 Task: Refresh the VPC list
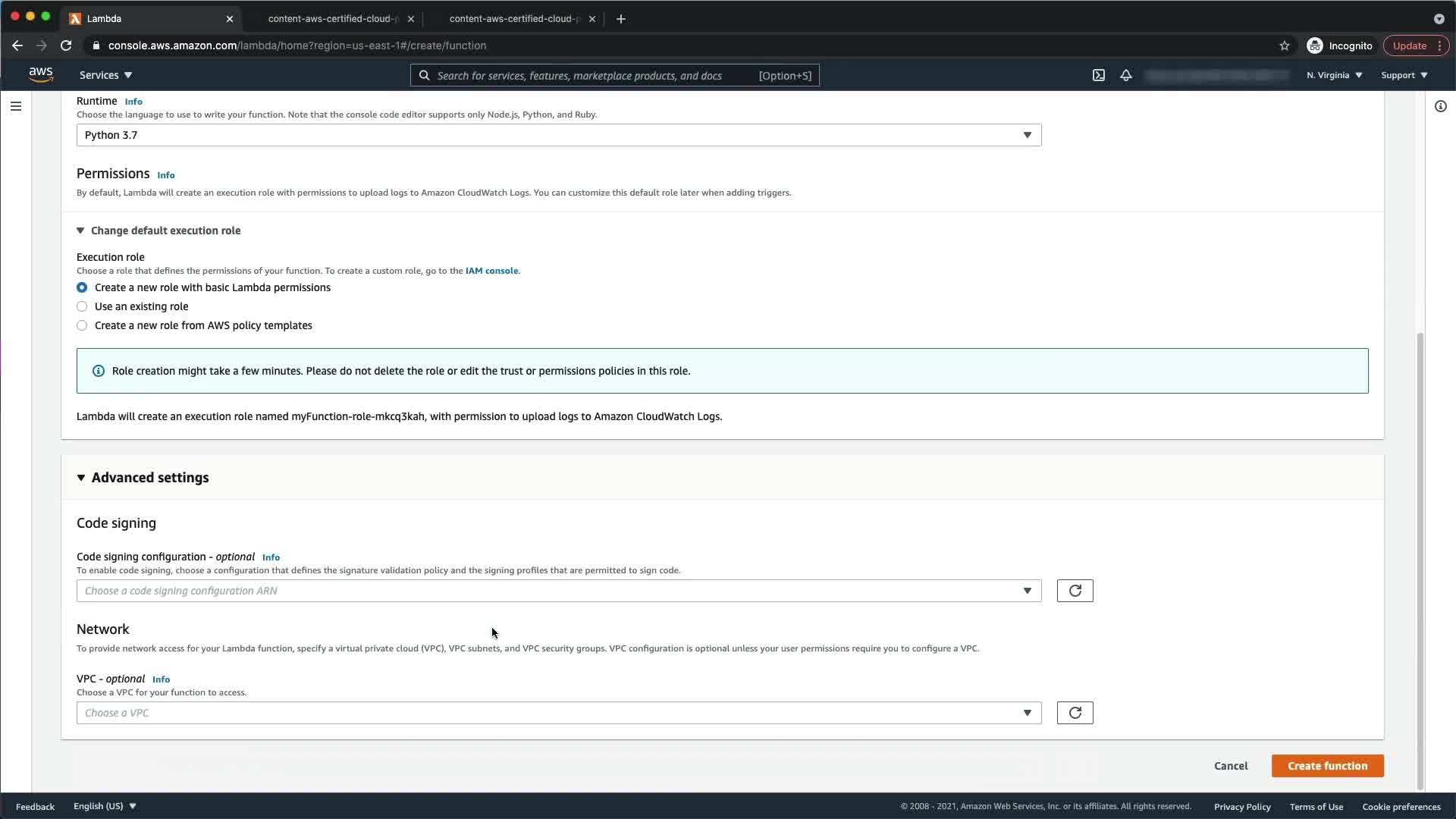[1075, 713]
